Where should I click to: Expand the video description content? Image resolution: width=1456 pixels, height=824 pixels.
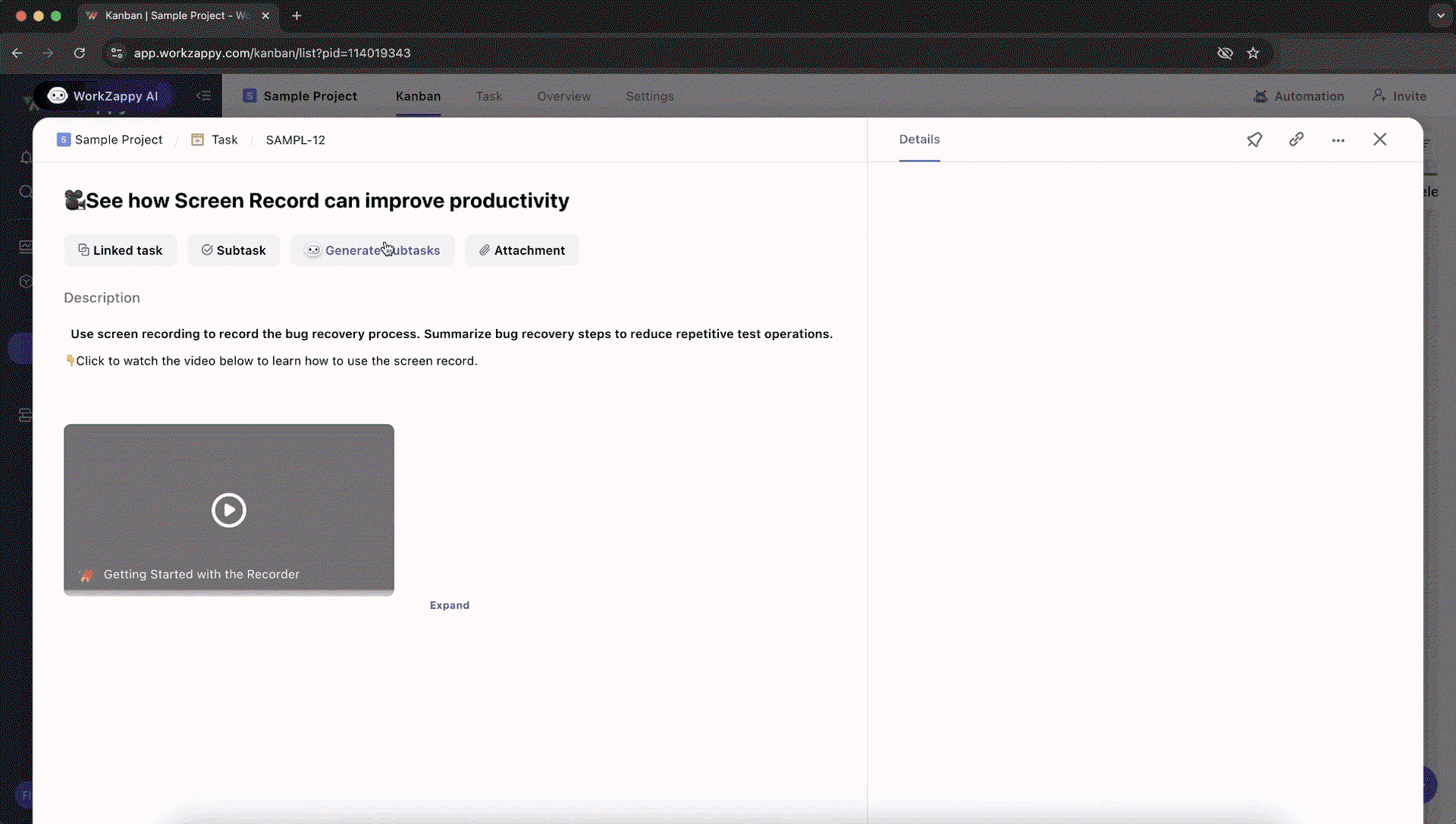[x=449, y=605]
